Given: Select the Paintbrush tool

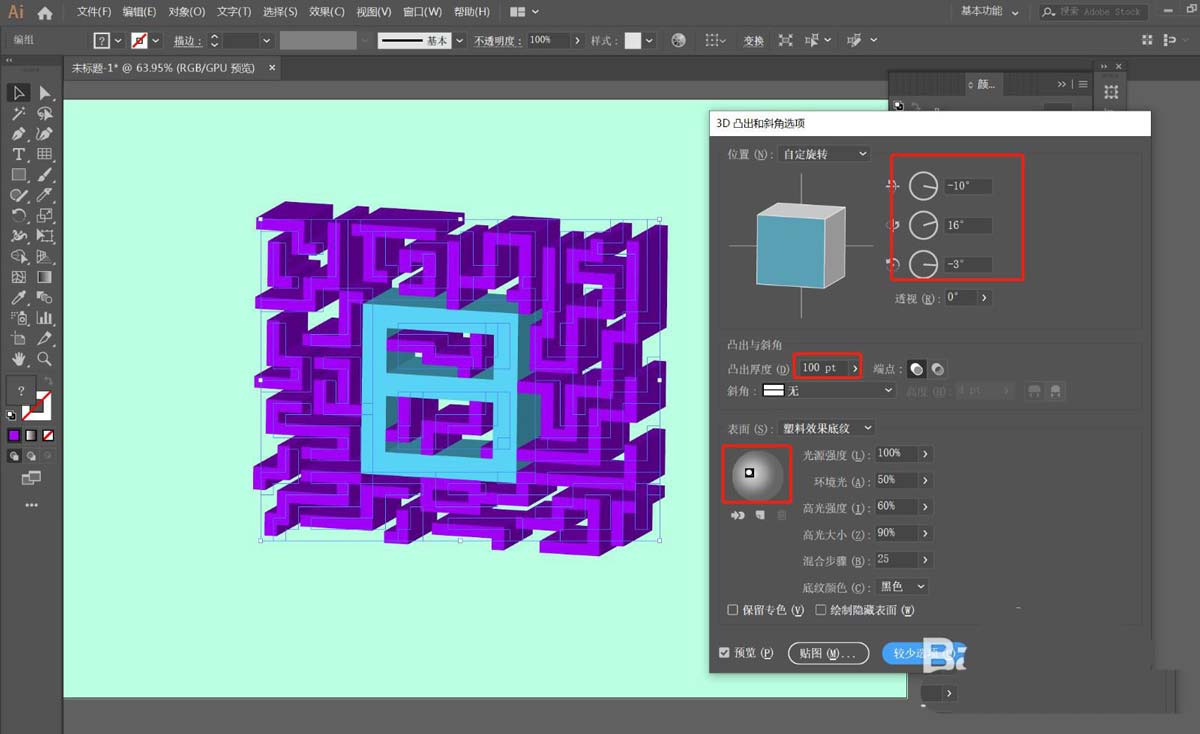Looking at the screenshot, I should tap(44, 175).
